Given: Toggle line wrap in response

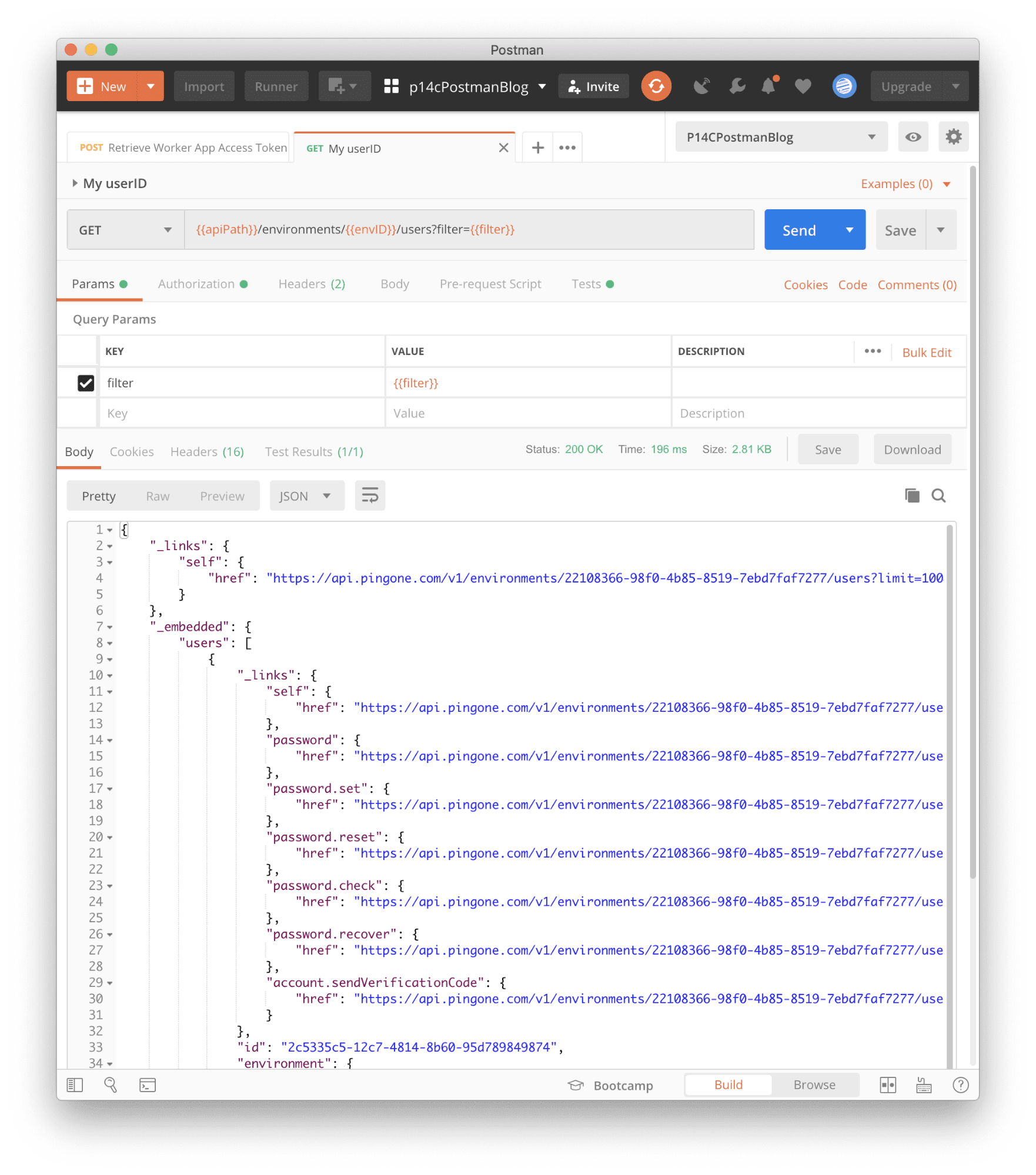Looking at the screenshot, I should tap(370, 496).
